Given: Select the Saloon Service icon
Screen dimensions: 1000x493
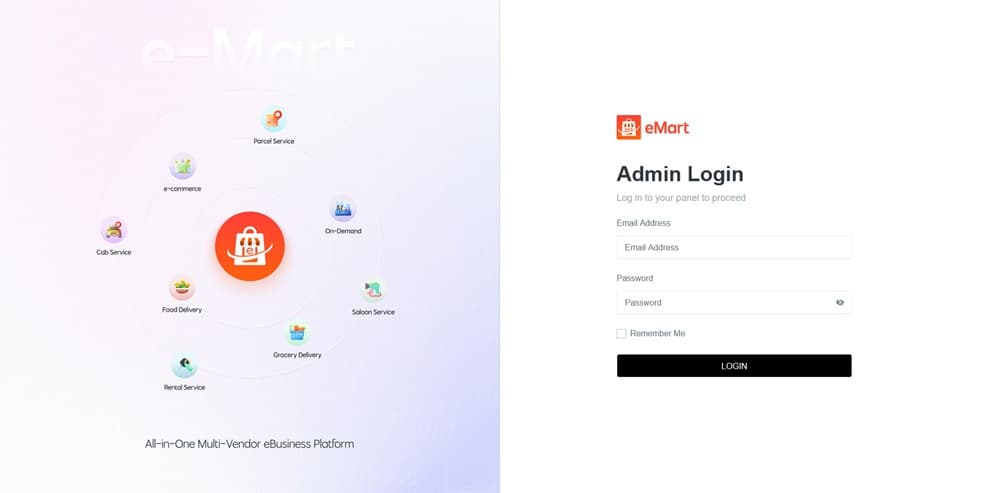Looking at the screenshot, I should pyautogui.click(x=373, y=290).
